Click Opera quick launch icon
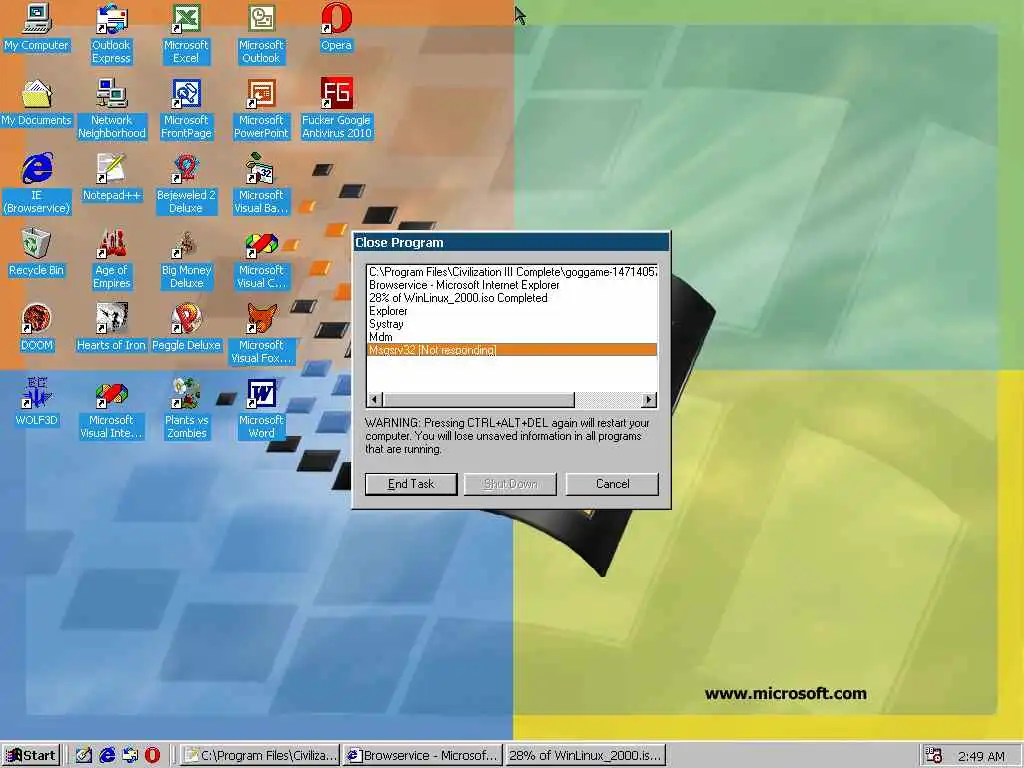1024x768 pixels. click(152, 756)
